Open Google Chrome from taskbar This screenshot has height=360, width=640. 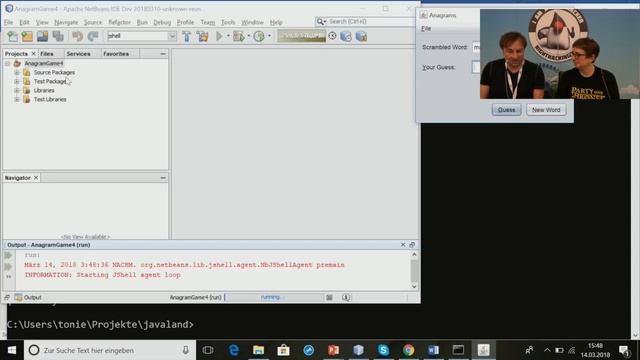coord(408,350)
